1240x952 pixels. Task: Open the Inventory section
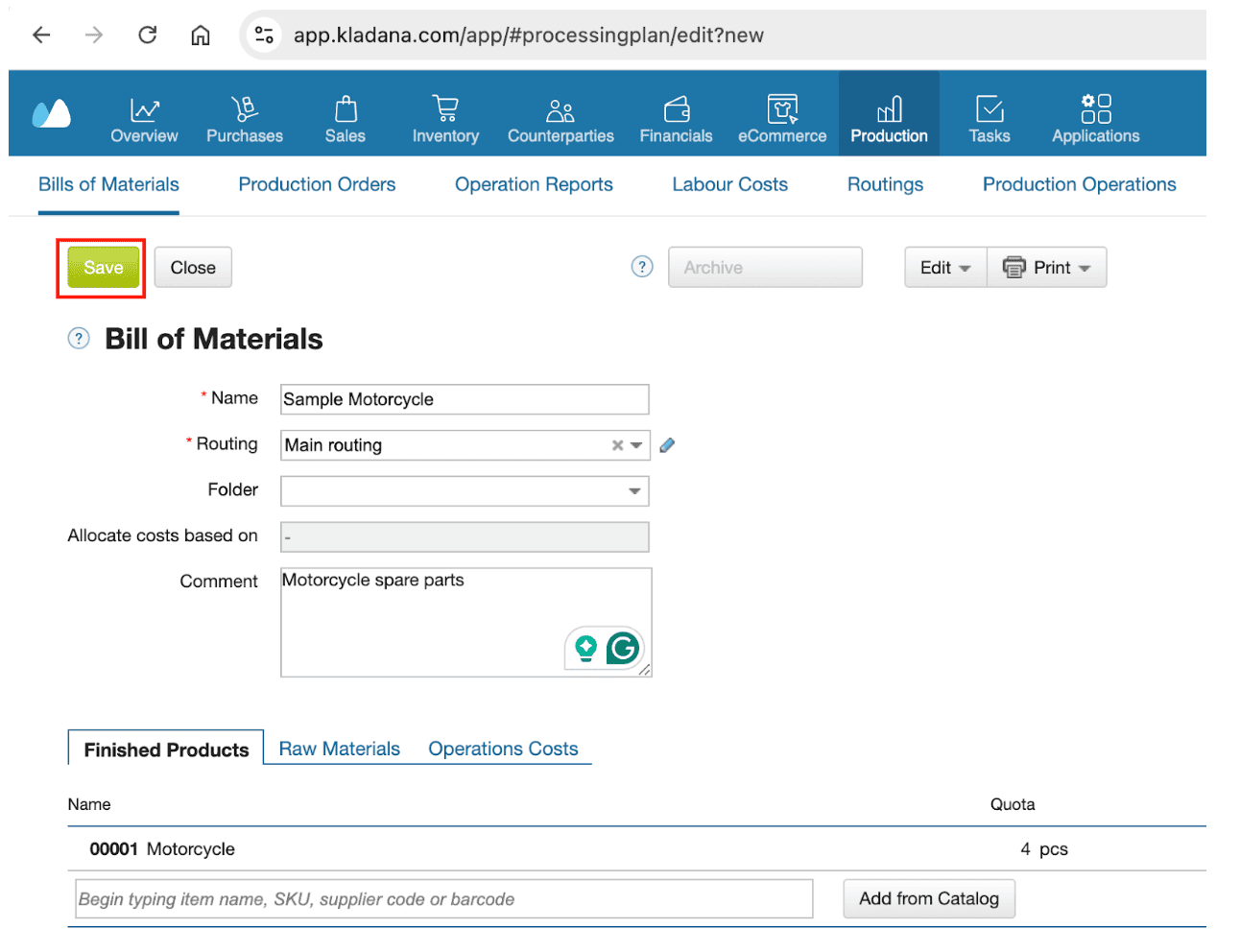click(x=445, y=120)
